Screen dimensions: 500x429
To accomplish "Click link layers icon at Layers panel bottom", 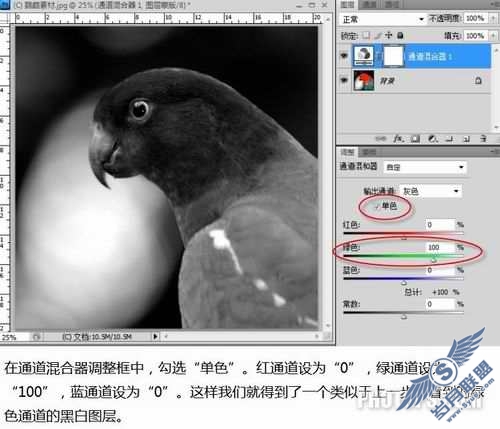I will point(380,138).
